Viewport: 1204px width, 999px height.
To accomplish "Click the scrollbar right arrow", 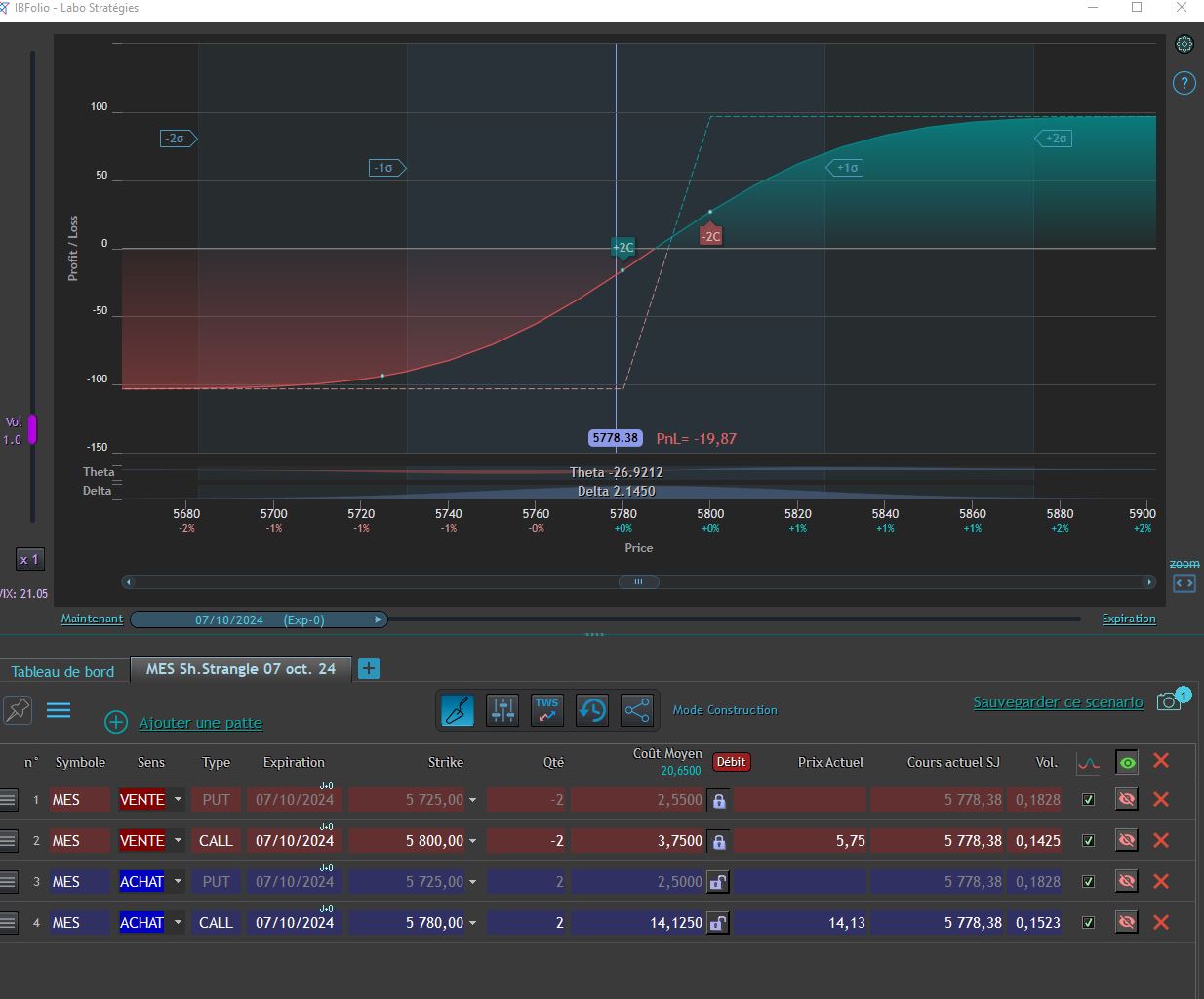I will 1149,581.
